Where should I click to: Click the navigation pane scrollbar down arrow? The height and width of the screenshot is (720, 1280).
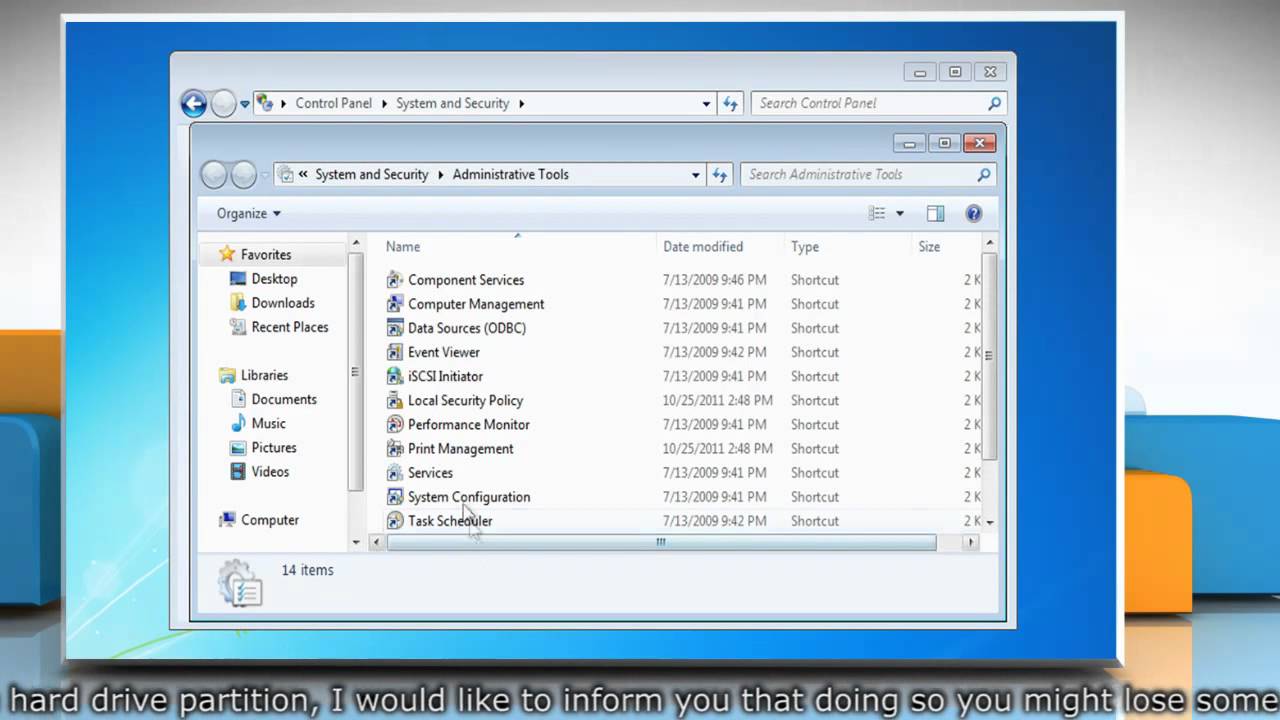(x=356, y=542)
